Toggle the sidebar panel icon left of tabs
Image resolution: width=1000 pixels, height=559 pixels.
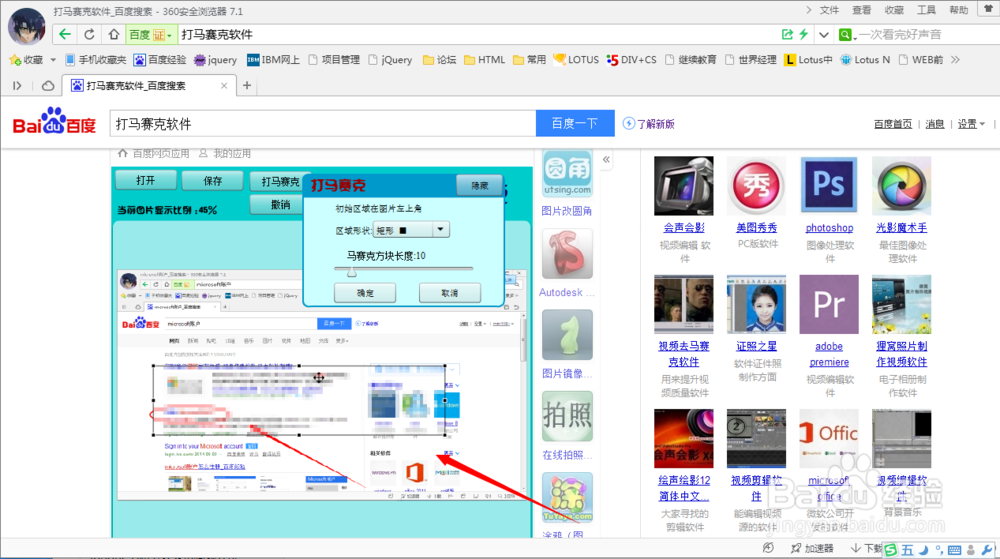(x=17, y=85)
